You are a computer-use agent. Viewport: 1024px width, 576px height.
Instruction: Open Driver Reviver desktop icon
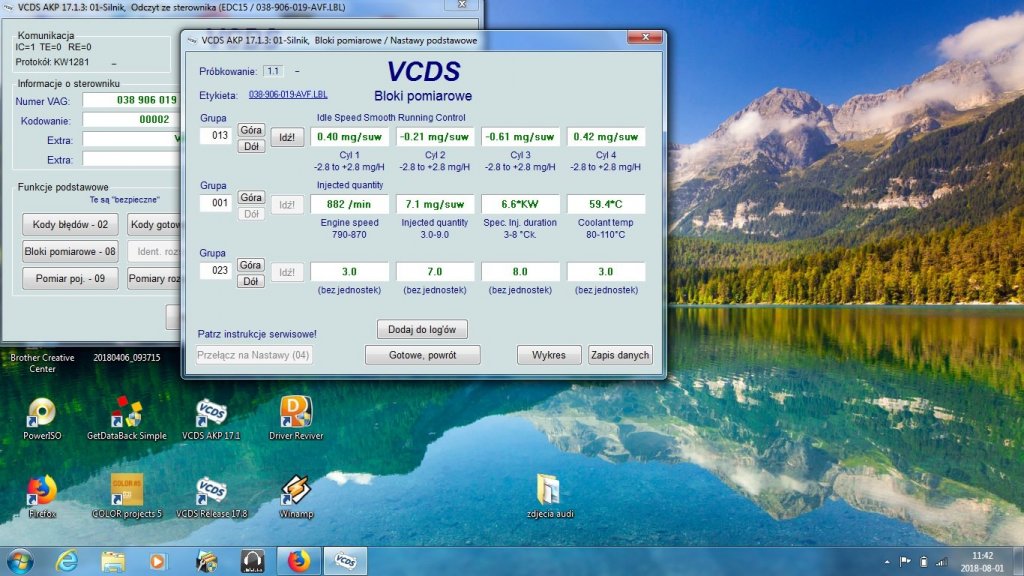coord(296,418)
